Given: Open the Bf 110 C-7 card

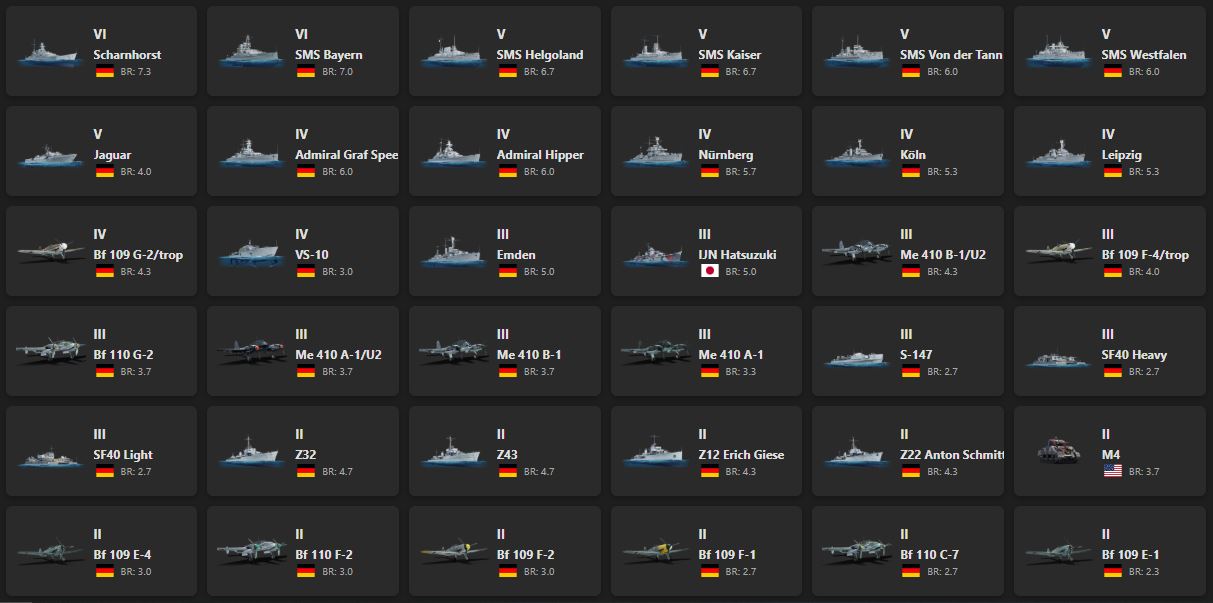Looking at the screenshot, I should [x=908, y=551].
